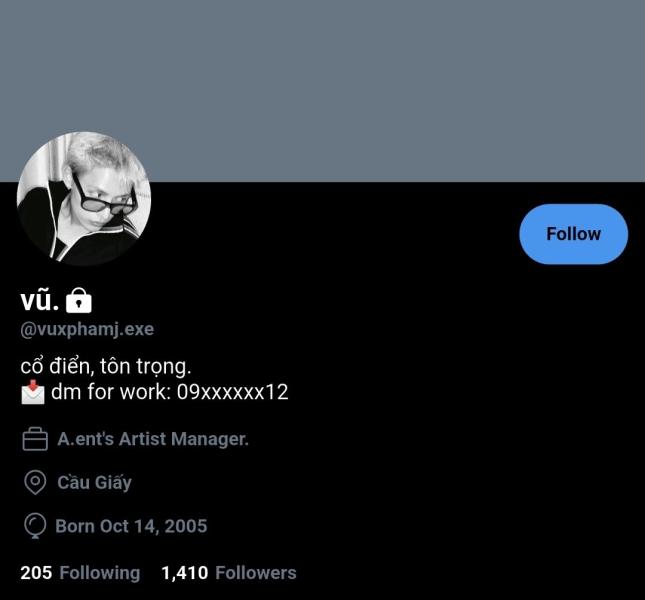Viewport: 645px width, 600px height.
Task: Click the padlock icon beside vũ.
Action: [x=79, y=301]
